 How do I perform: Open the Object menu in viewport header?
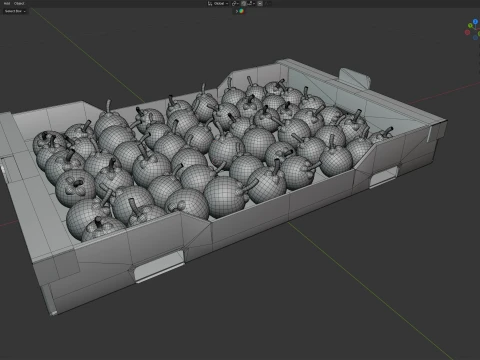coord(19,3)
